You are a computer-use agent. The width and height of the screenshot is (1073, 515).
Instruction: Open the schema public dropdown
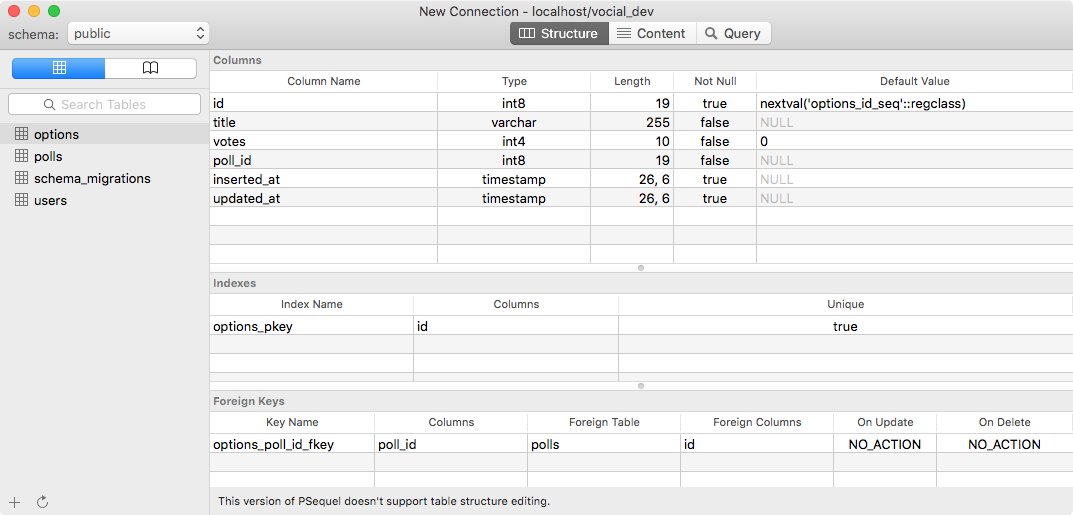(138, 34)
